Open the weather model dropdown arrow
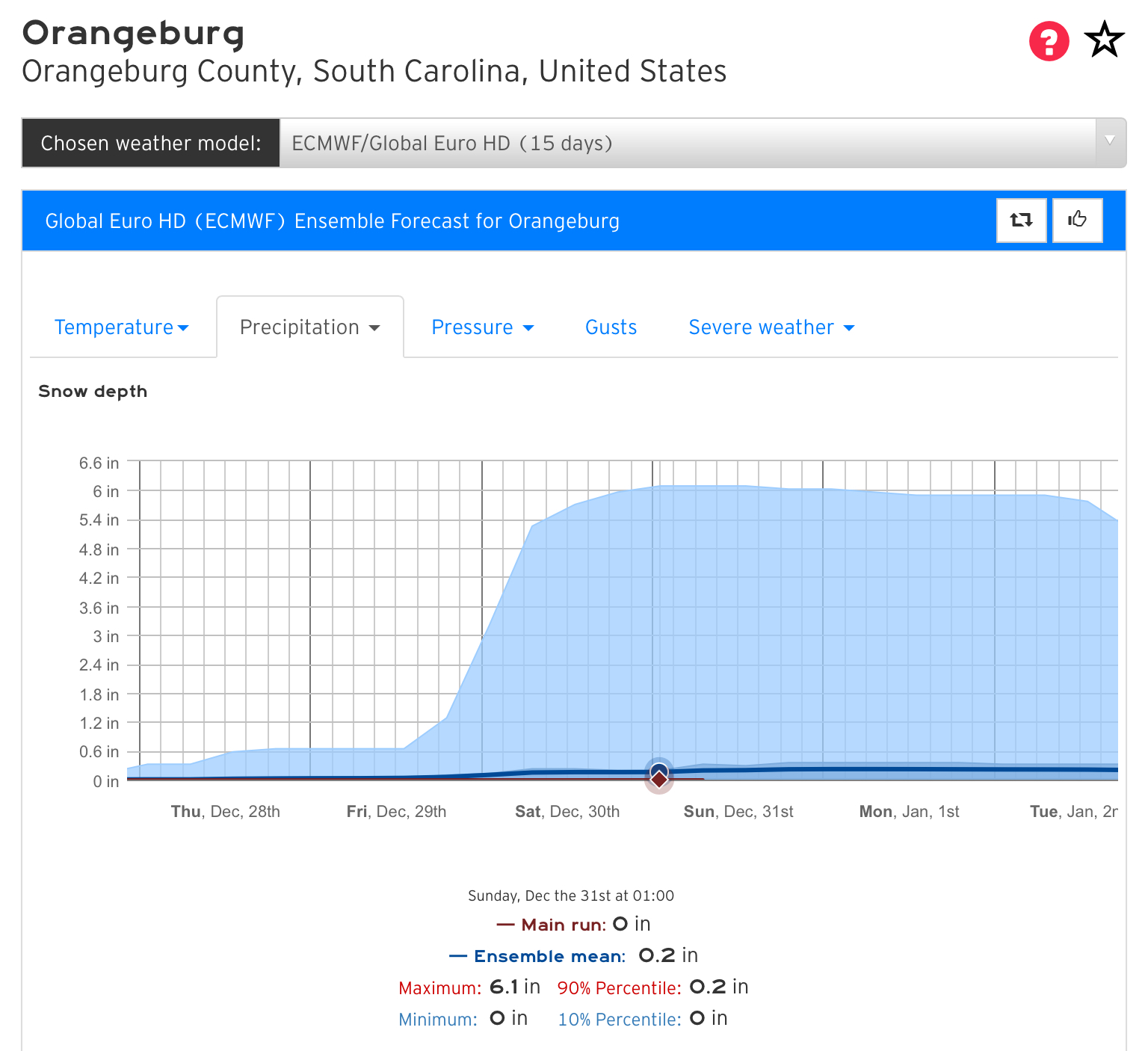 coord(1110,142)
